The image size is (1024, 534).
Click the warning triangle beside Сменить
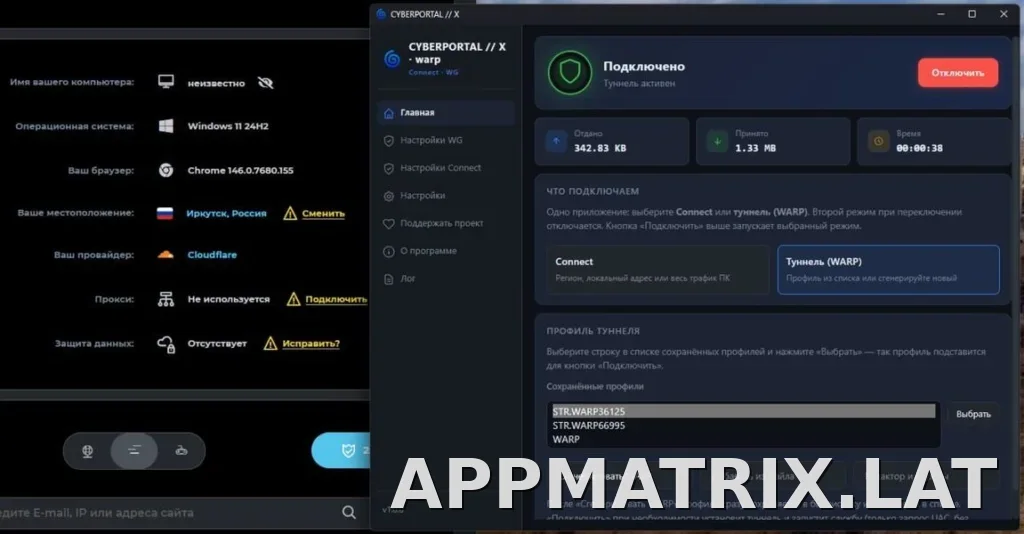pyautogui.click(x=290, y=213)
